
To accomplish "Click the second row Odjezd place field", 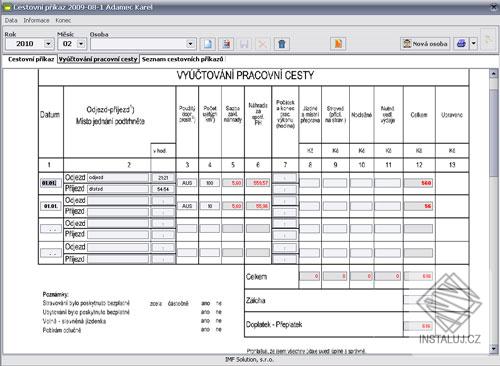I will [118, 200].
